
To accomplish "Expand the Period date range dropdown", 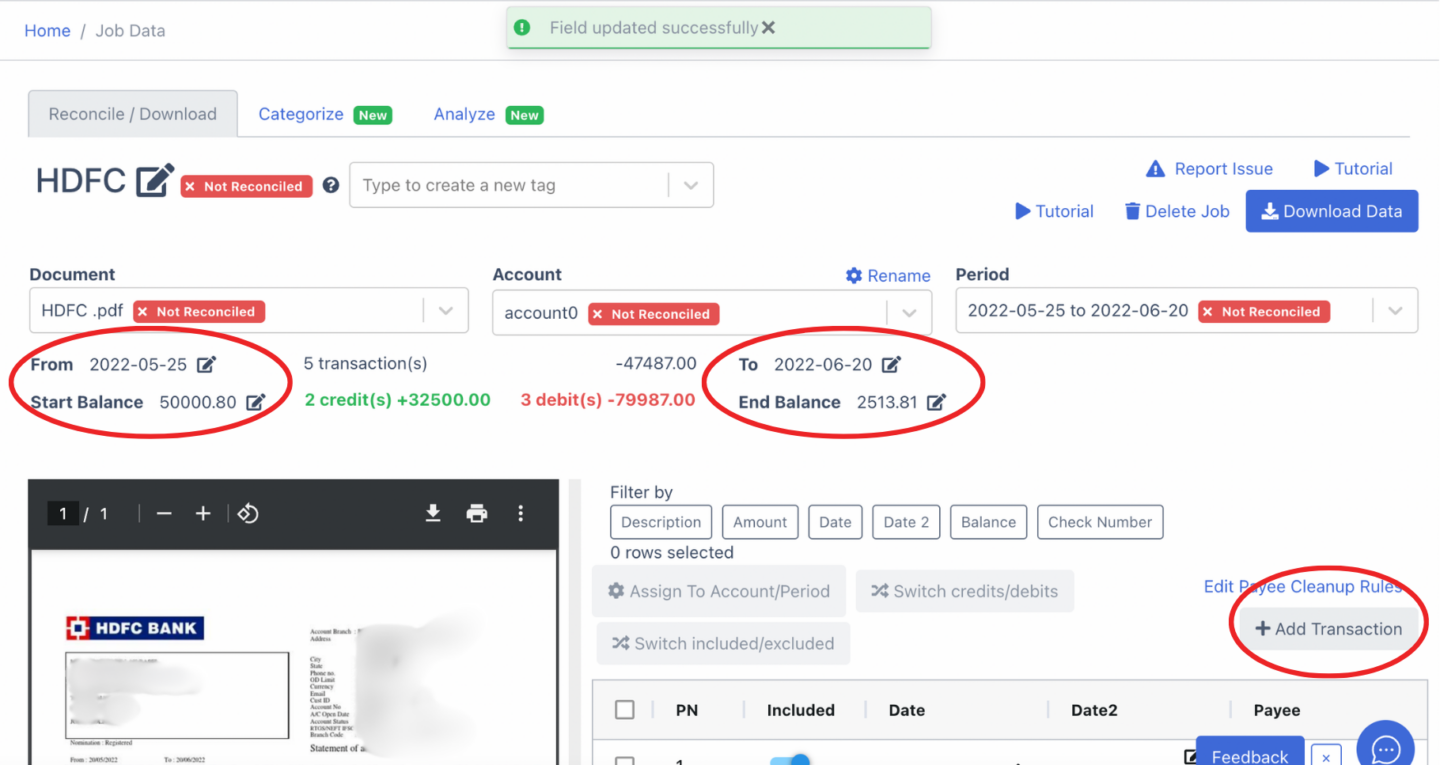I will [1395, 311].
